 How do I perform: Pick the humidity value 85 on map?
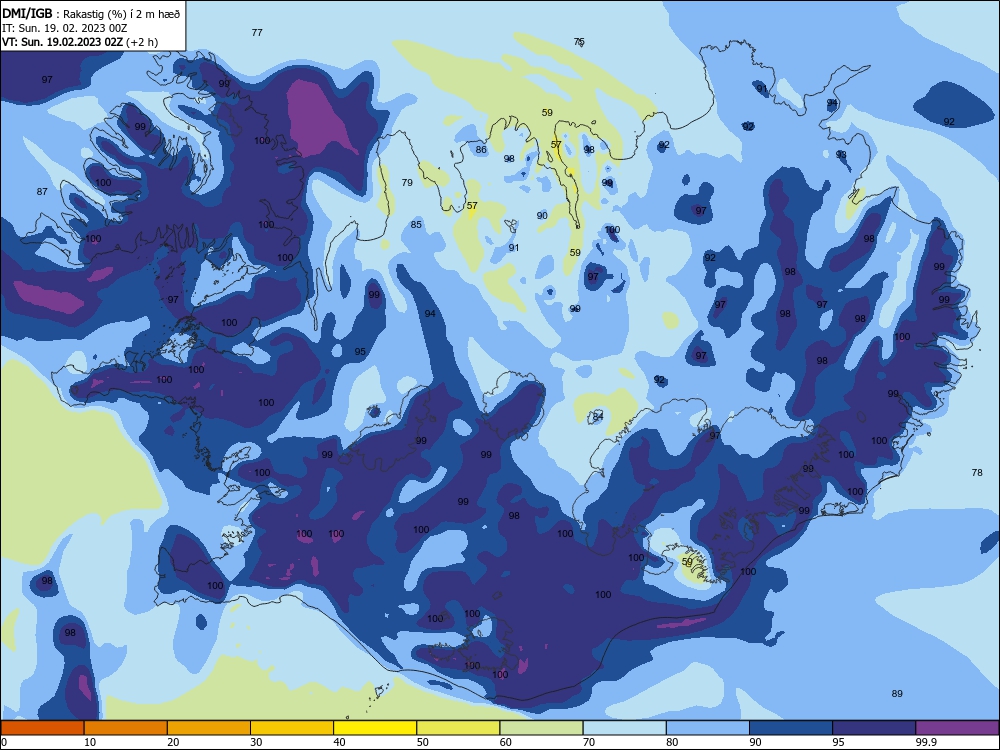(x=416, y=224)
